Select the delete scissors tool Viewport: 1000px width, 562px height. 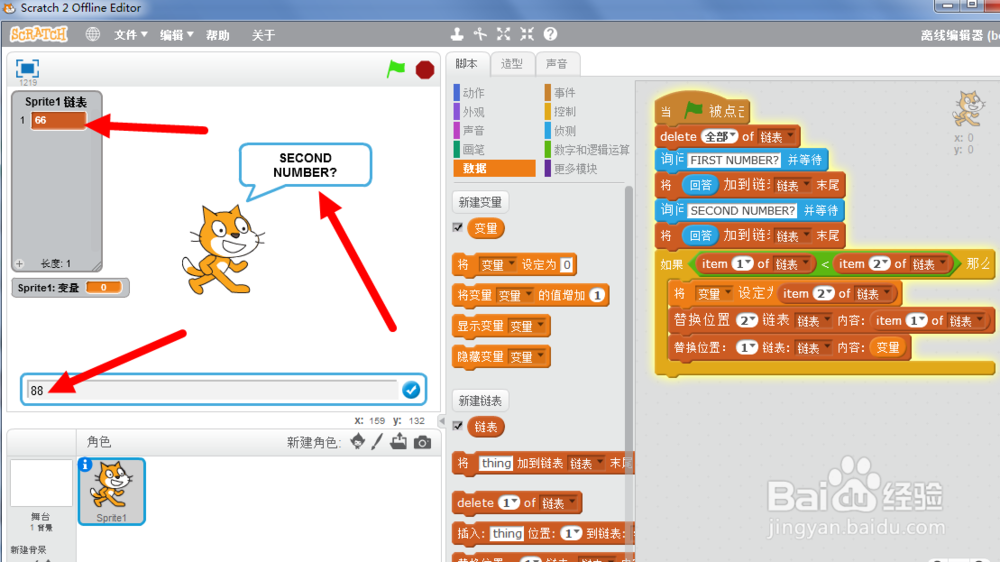[480, 34]
